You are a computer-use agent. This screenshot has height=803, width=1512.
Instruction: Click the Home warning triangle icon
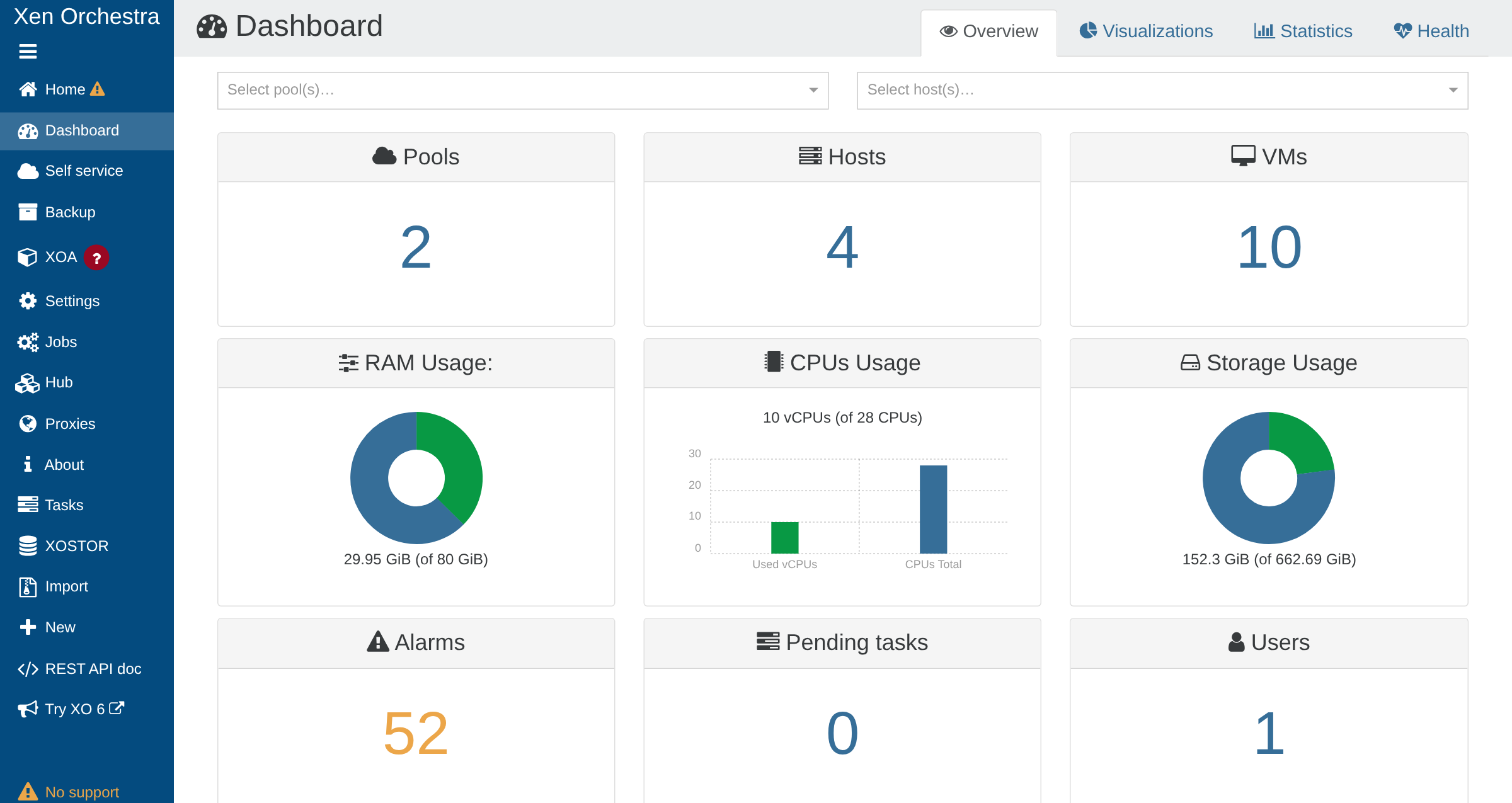coord(98,89)
